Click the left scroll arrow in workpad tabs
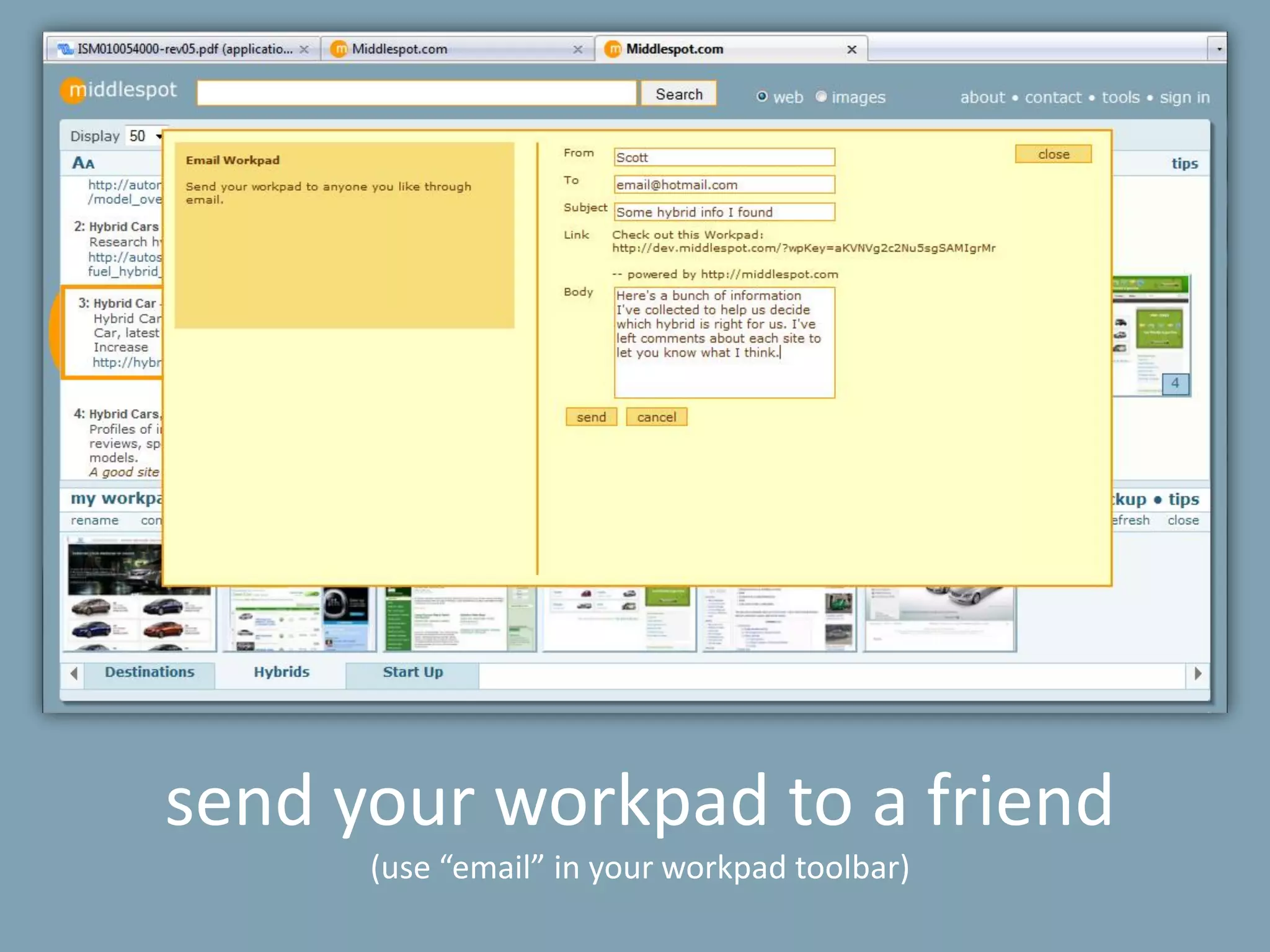 pyautogui.click(x=74, y=674)
